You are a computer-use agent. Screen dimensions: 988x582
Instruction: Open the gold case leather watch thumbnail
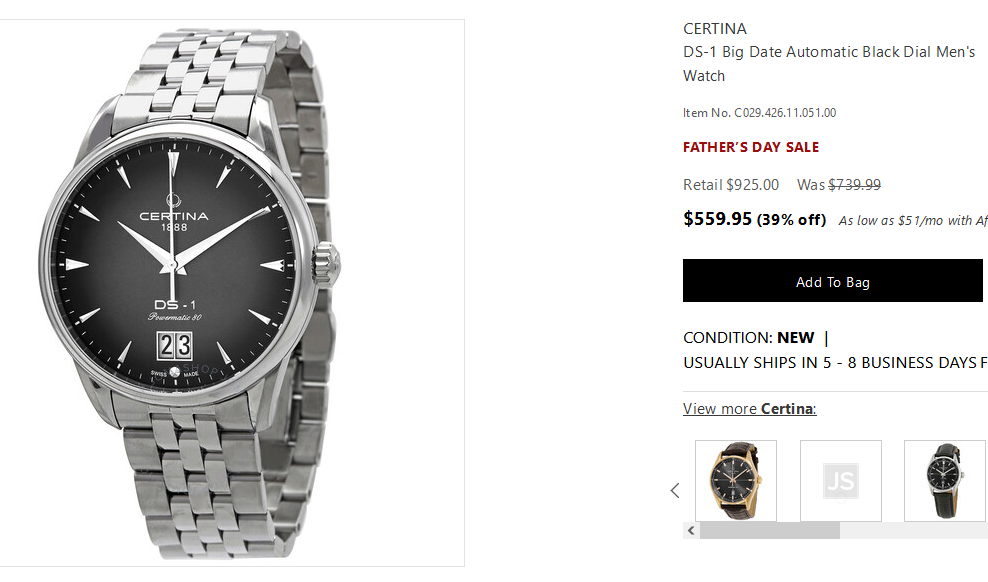click(736, 481)
